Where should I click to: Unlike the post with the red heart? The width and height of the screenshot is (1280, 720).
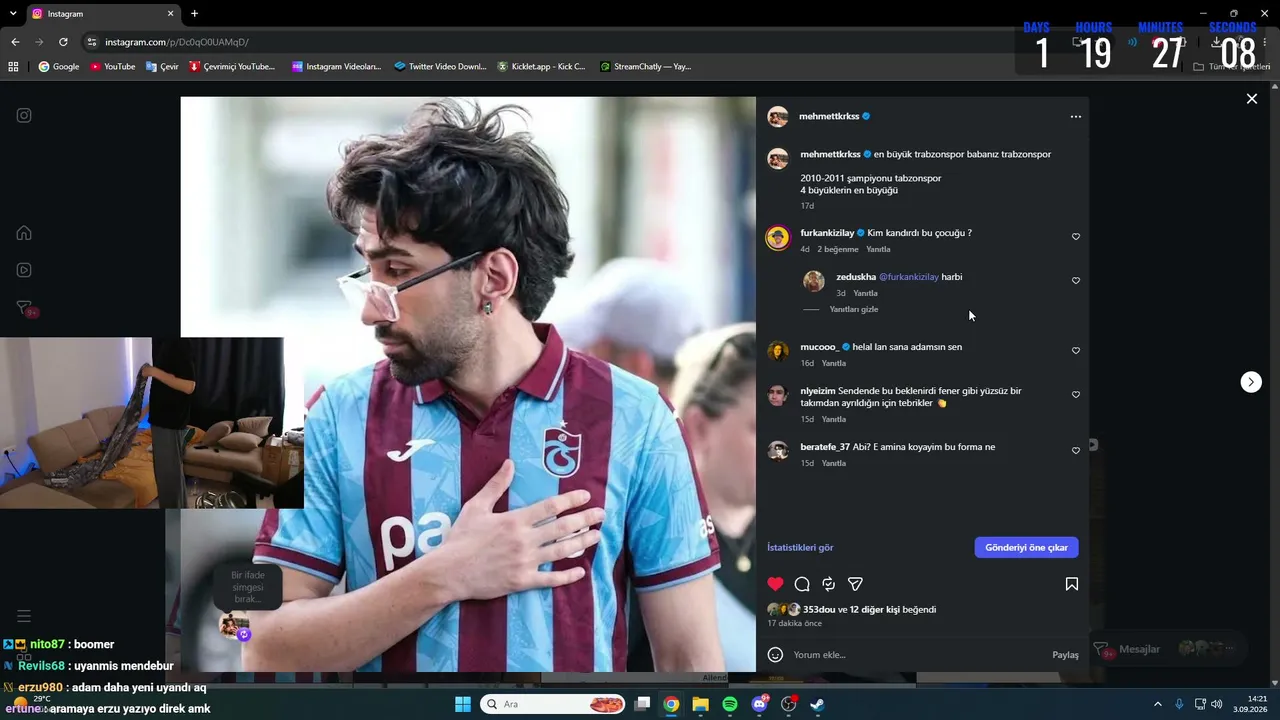(x=775, y=584)
